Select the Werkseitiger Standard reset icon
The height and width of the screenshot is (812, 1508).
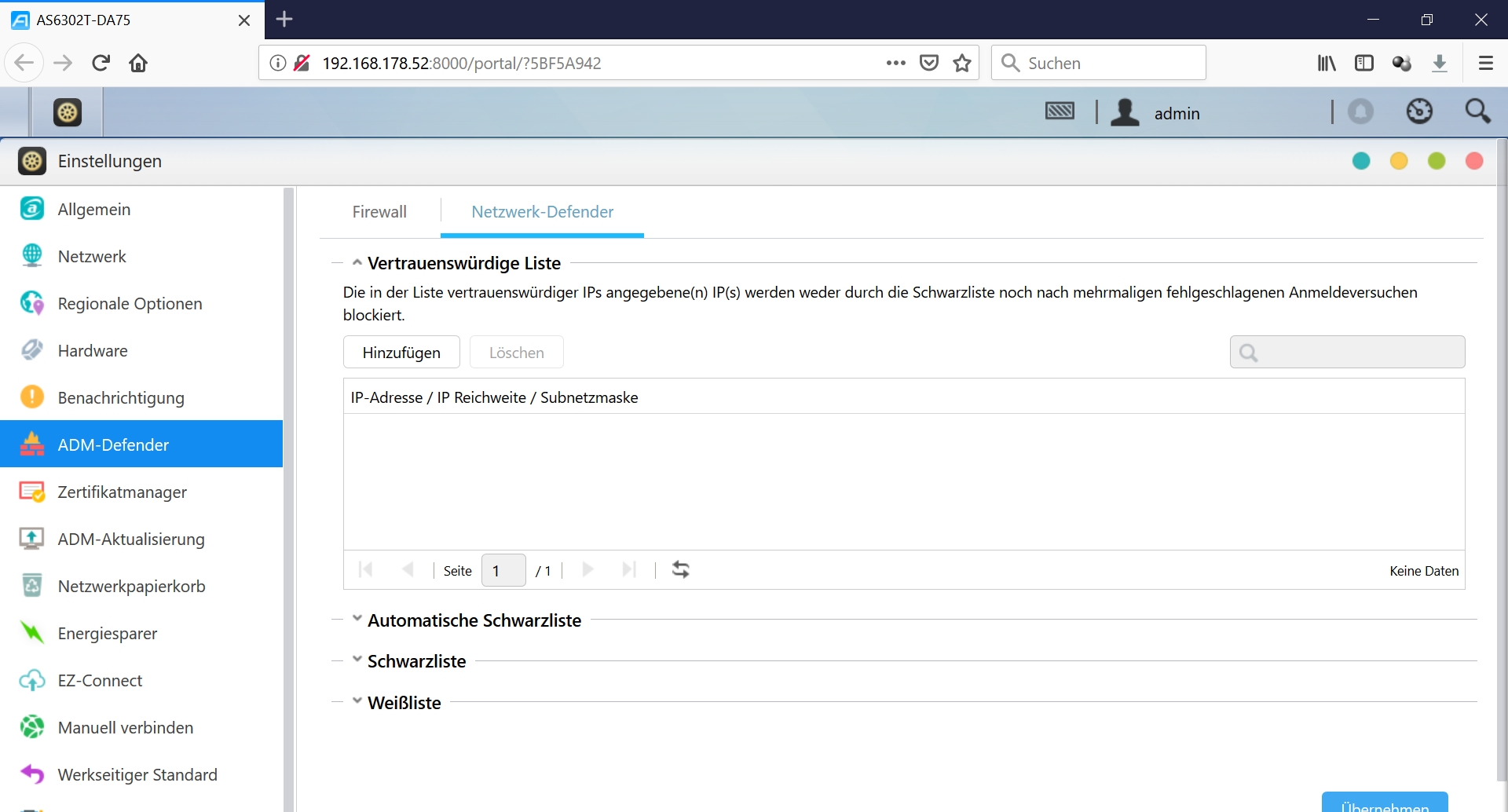pos(32,774)
